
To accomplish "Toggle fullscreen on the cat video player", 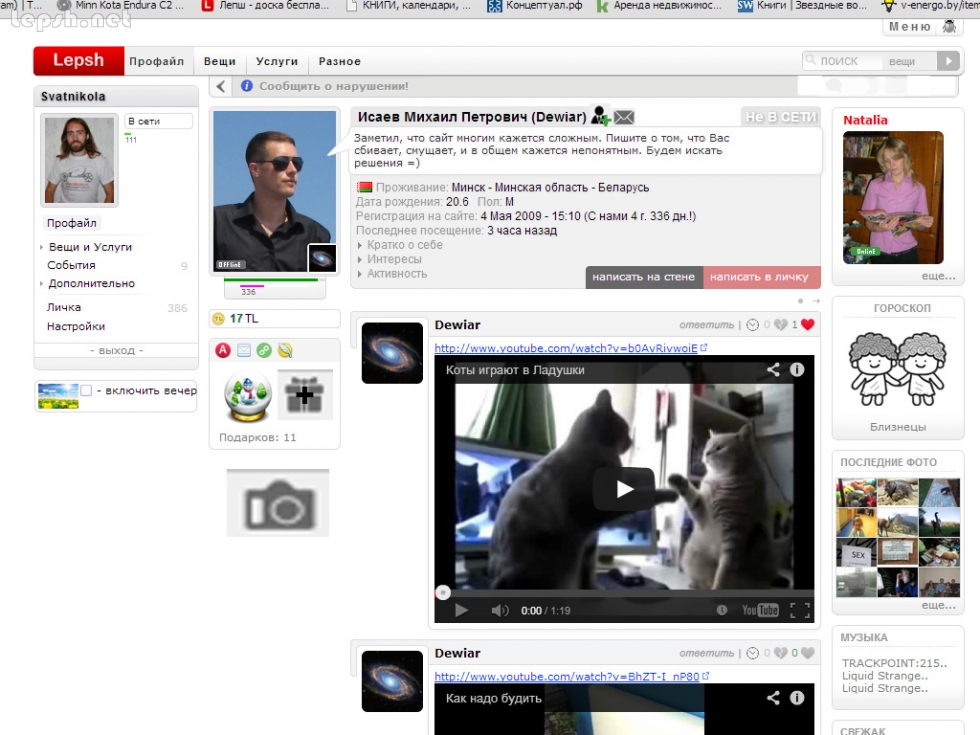I will point(799,610).
